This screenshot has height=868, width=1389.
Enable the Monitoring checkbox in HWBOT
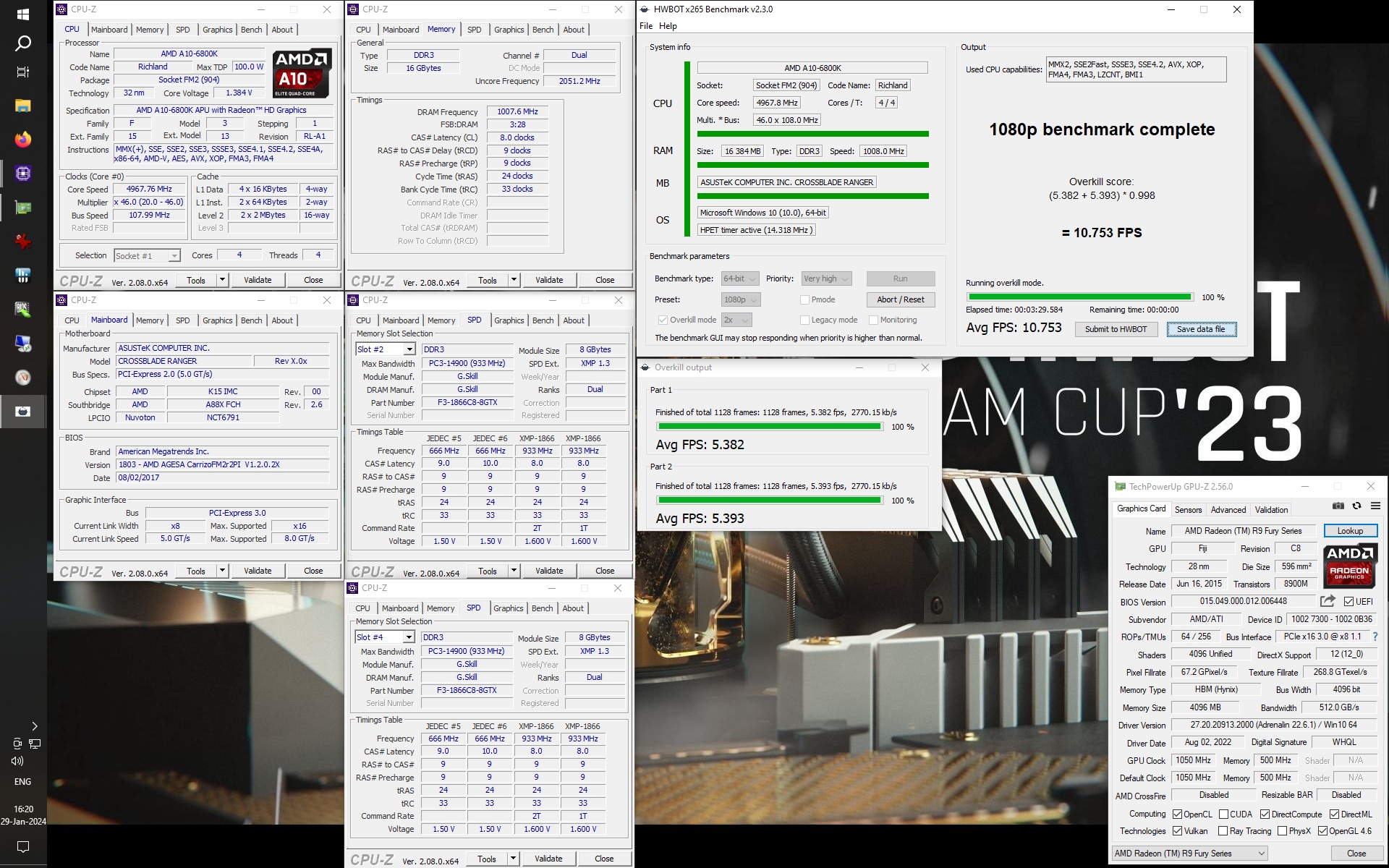click(873, 320)
